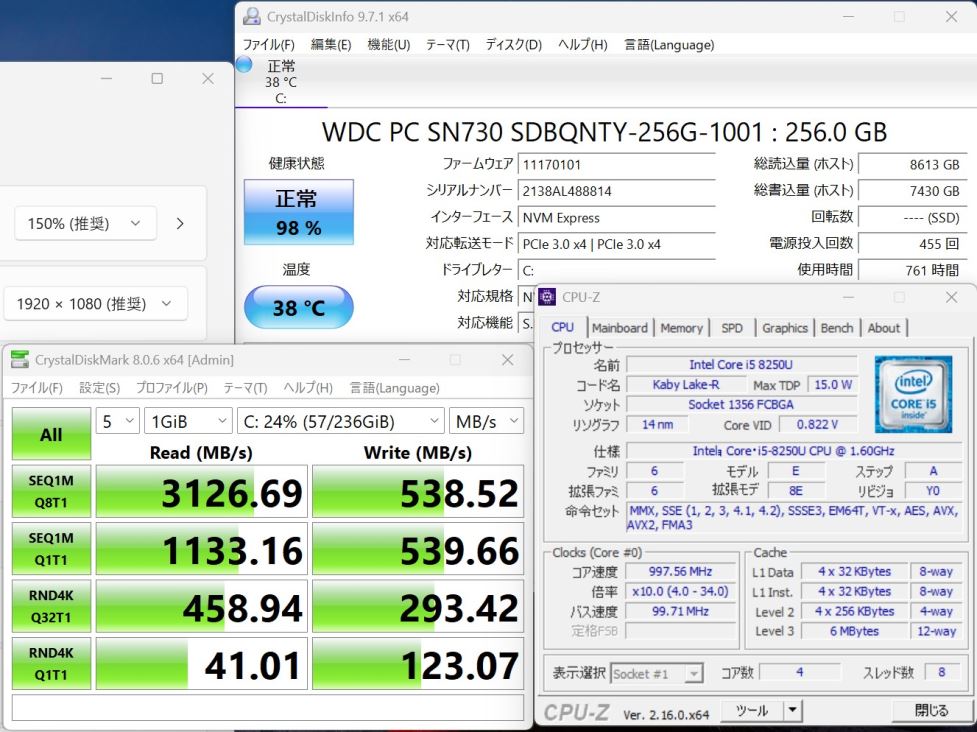Screen dimensions: 977x732
Task: Click the ツール button in CPU-Z
Action: pyautogui.click(x=751, y=710)
